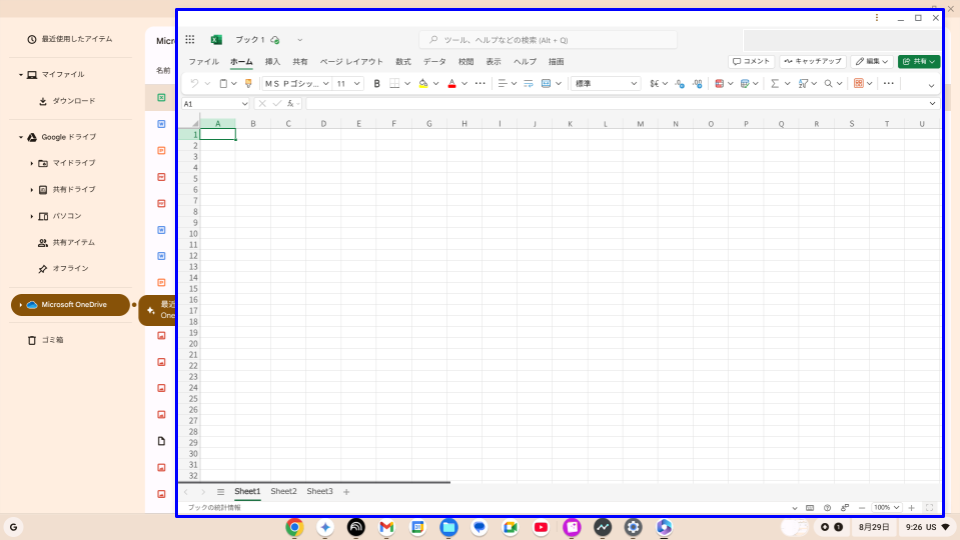Expand the Name Box dropdown arrow
The width and height of the screenshot is (960, 540).
pyautogui.click(x=245, y=104)
